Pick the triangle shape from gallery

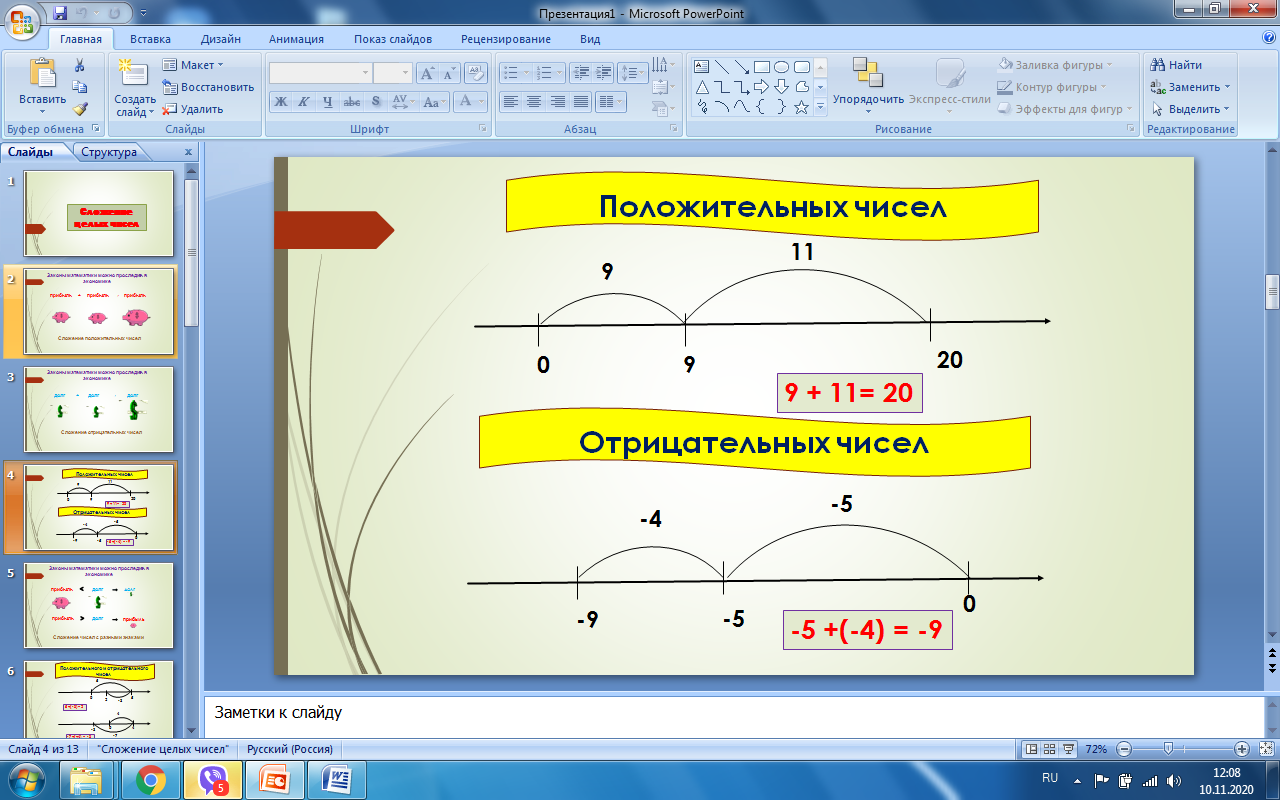pyautogui.click(x=702, y=87)
